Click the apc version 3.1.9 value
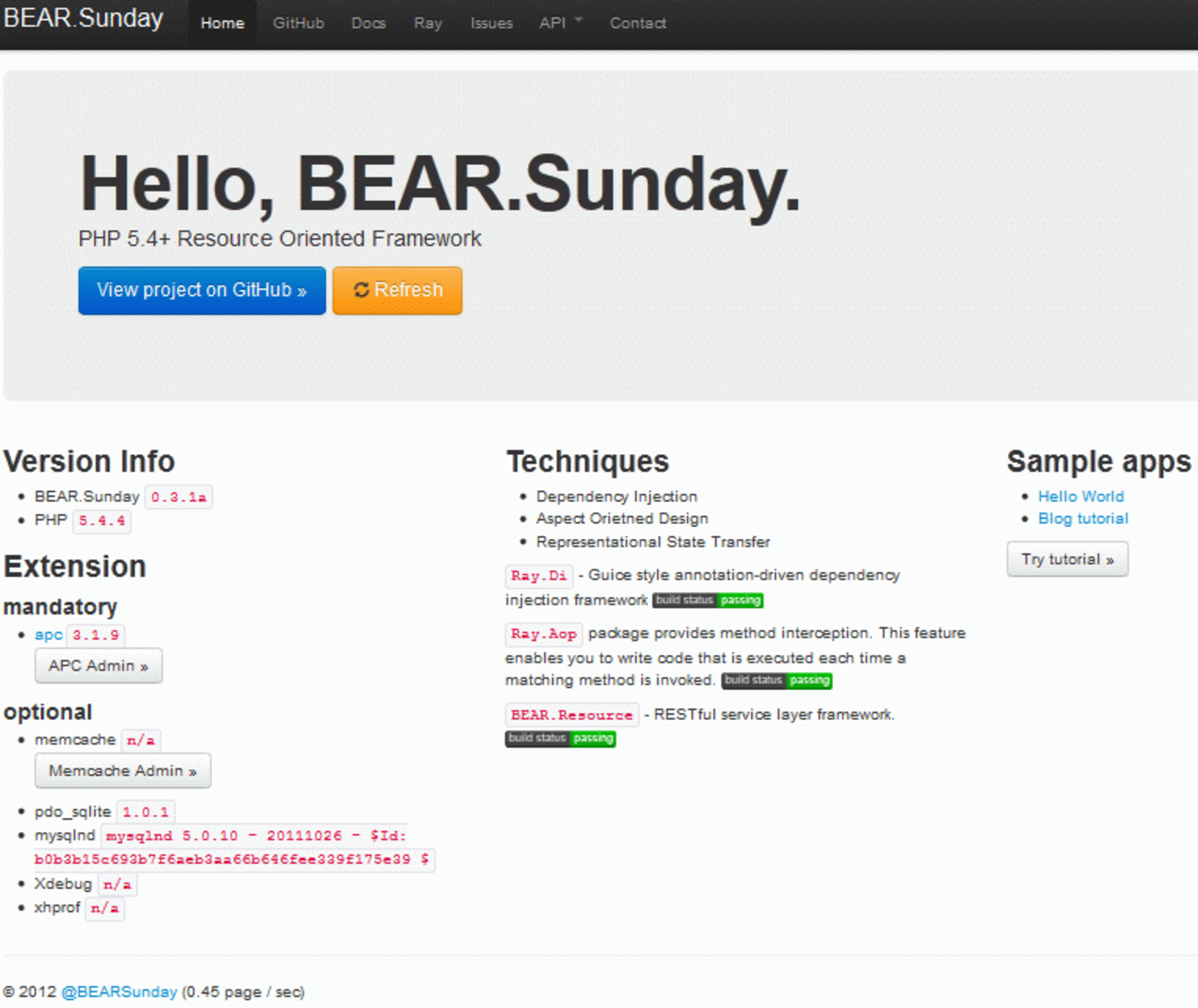Image resolution: width=1198 pixels, height=1008 pixels. [96, 636]
